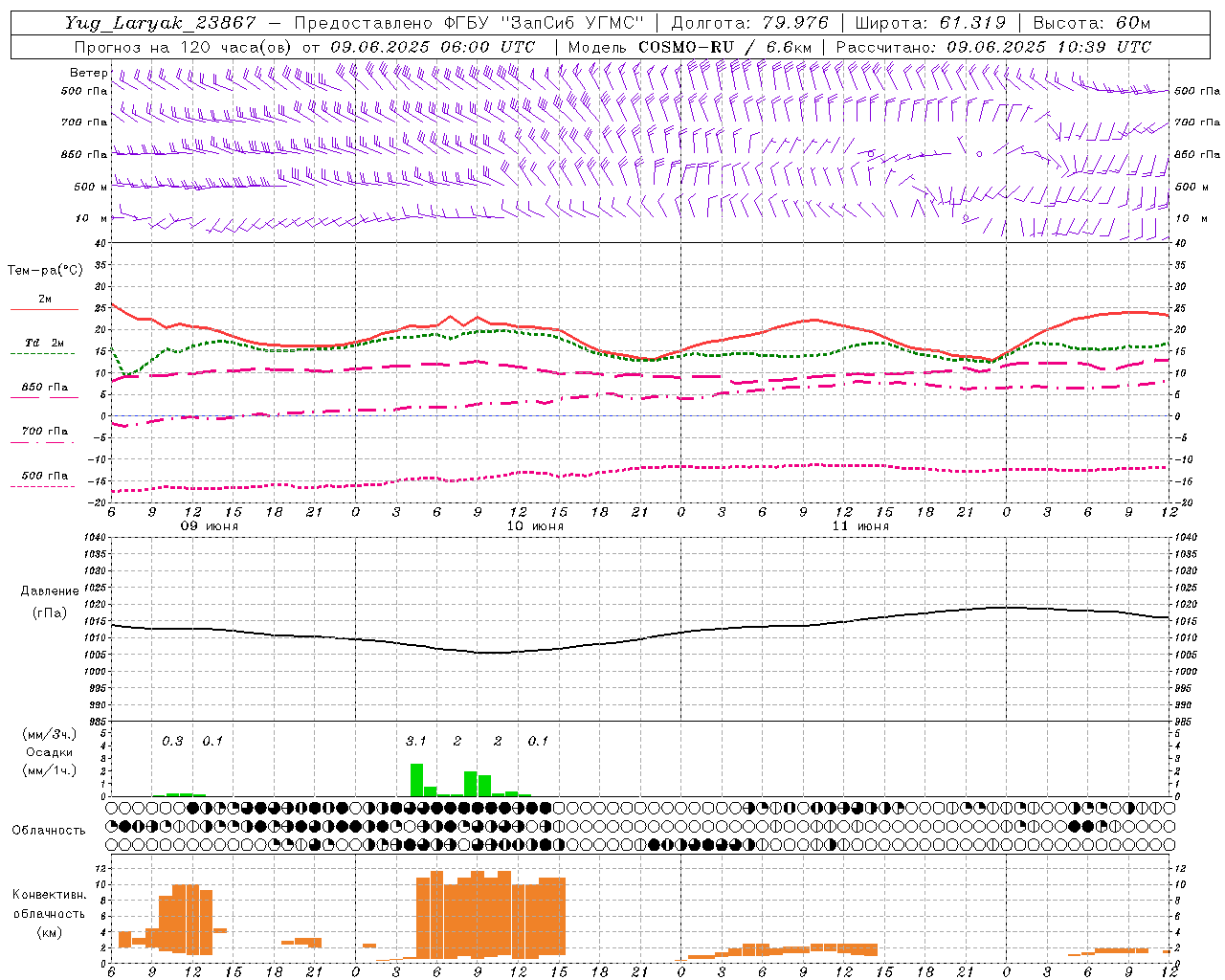The height and width of the screenshot is (980, 1225).
Task: Click the '09 июня' date label
Action: (x=210, y=526)
